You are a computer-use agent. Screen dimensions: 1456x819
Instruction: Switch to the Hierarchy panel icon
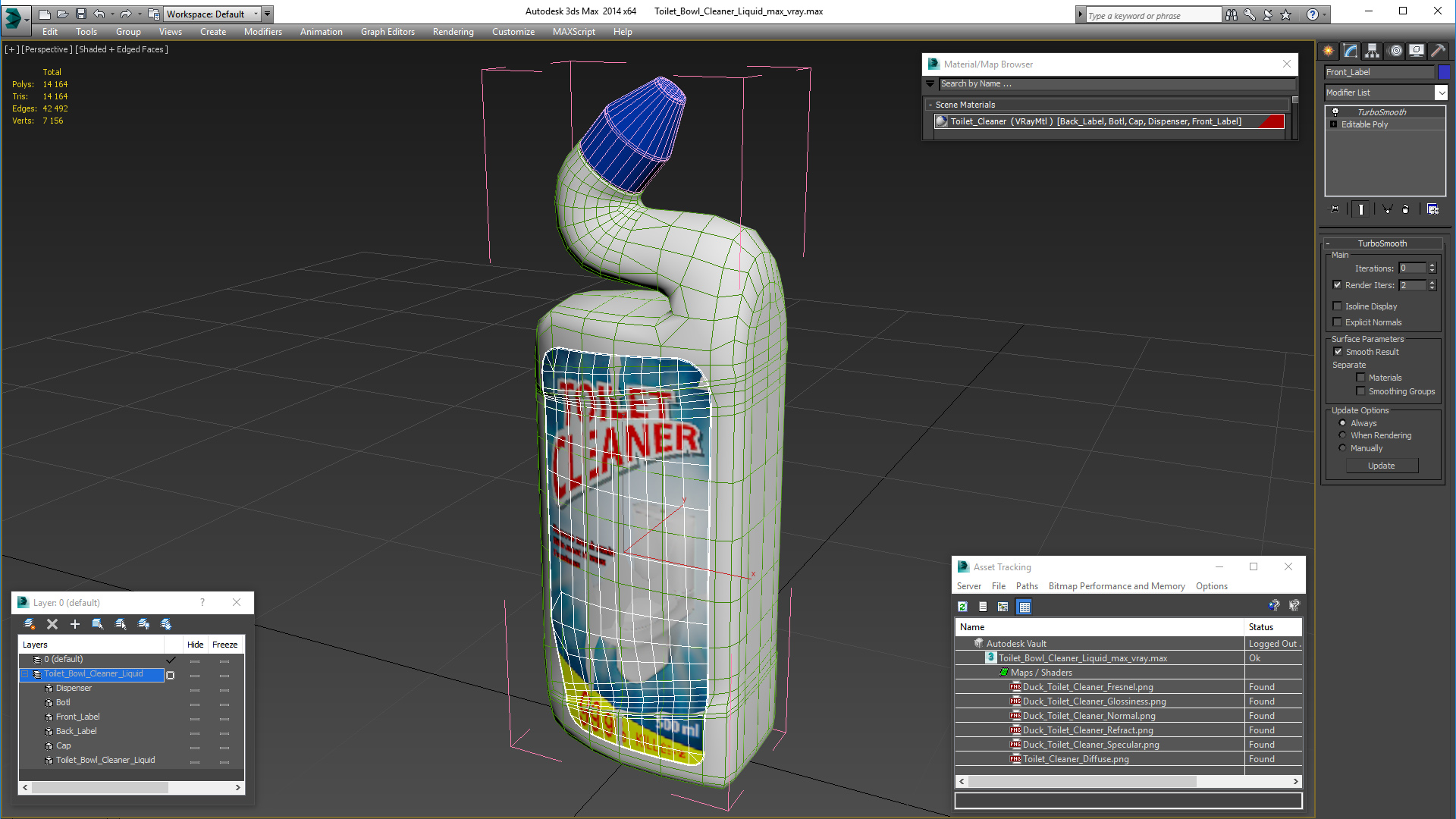[1373, 51]
